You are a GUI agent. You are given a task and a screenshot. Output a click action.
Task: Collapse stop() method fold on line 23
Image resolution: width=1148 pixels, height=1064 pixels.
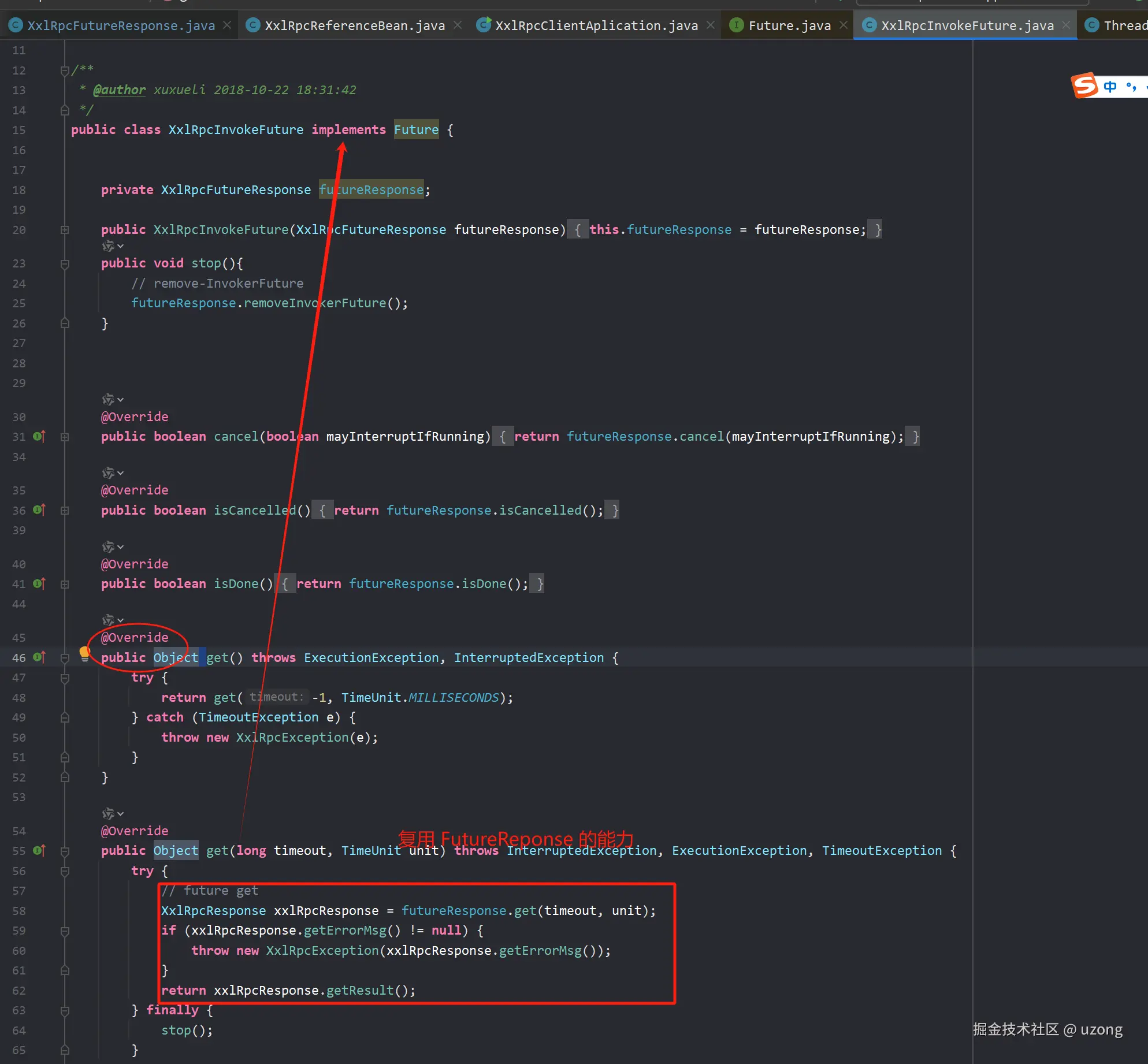tap(65, 264)
